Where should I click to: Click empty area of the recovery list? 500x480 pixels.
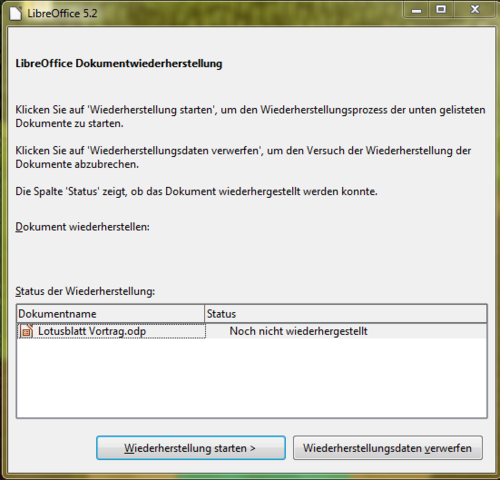[x=252, y=378]
